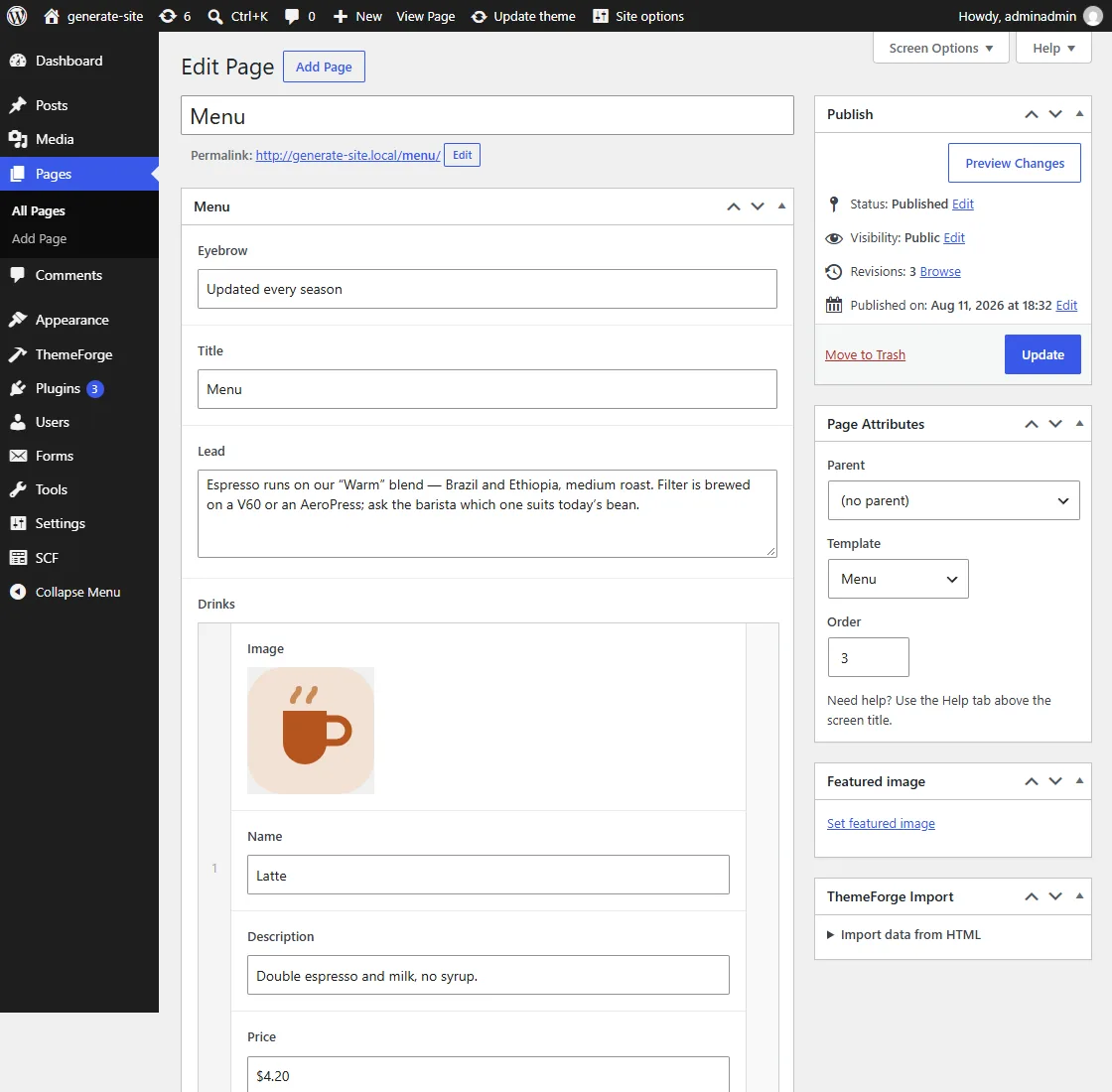
Task: Open the New menu in admin bar
Action: tap(357, 16)
